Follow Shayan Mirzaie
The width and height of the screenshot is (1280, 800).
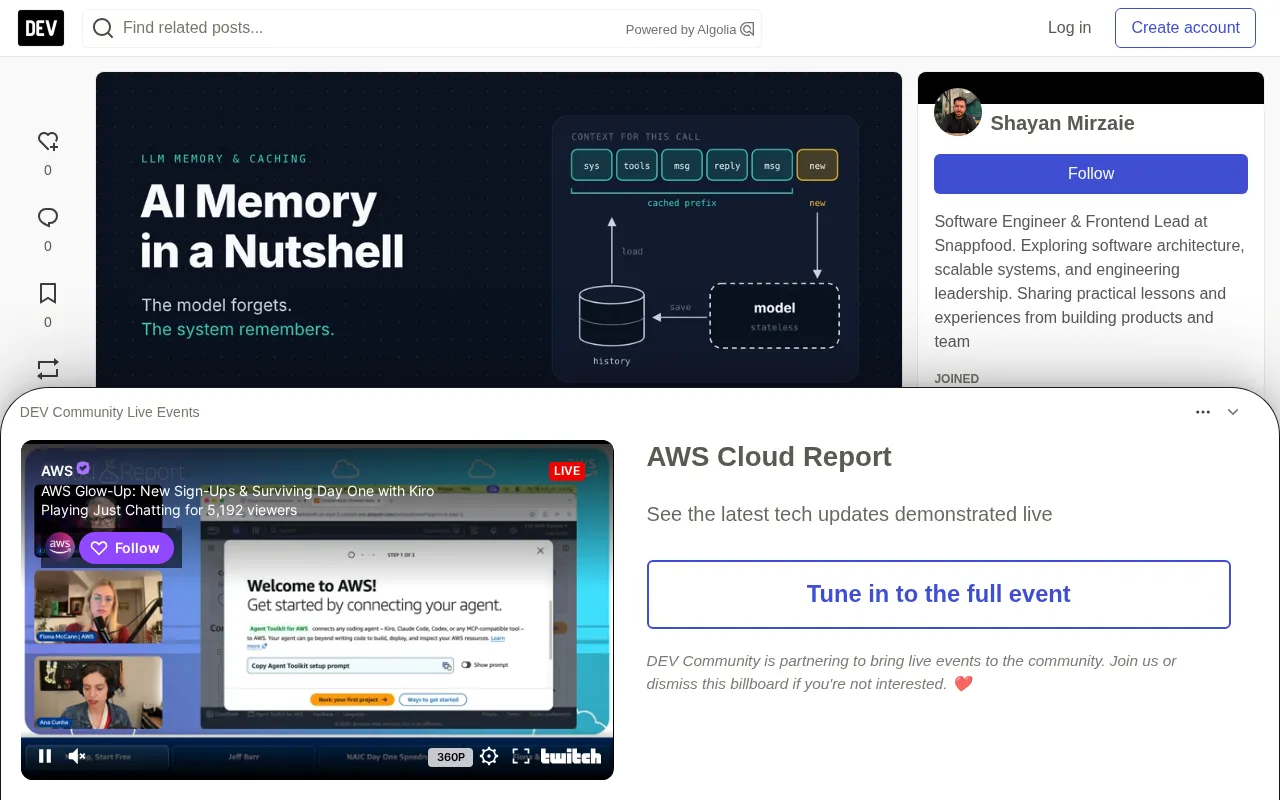pyautogui.click(x=1091, y=174)
